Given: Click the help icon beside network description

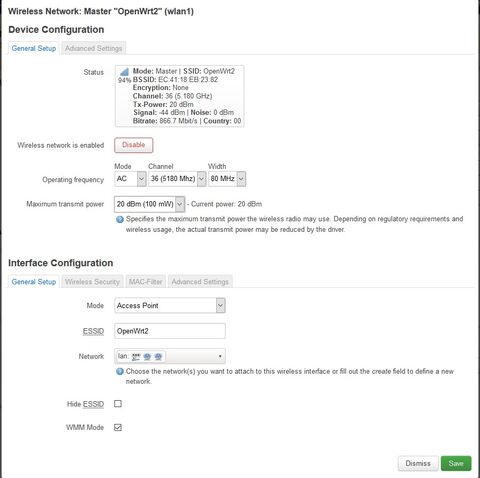Looking at the screenshot, I should [120, 371].
